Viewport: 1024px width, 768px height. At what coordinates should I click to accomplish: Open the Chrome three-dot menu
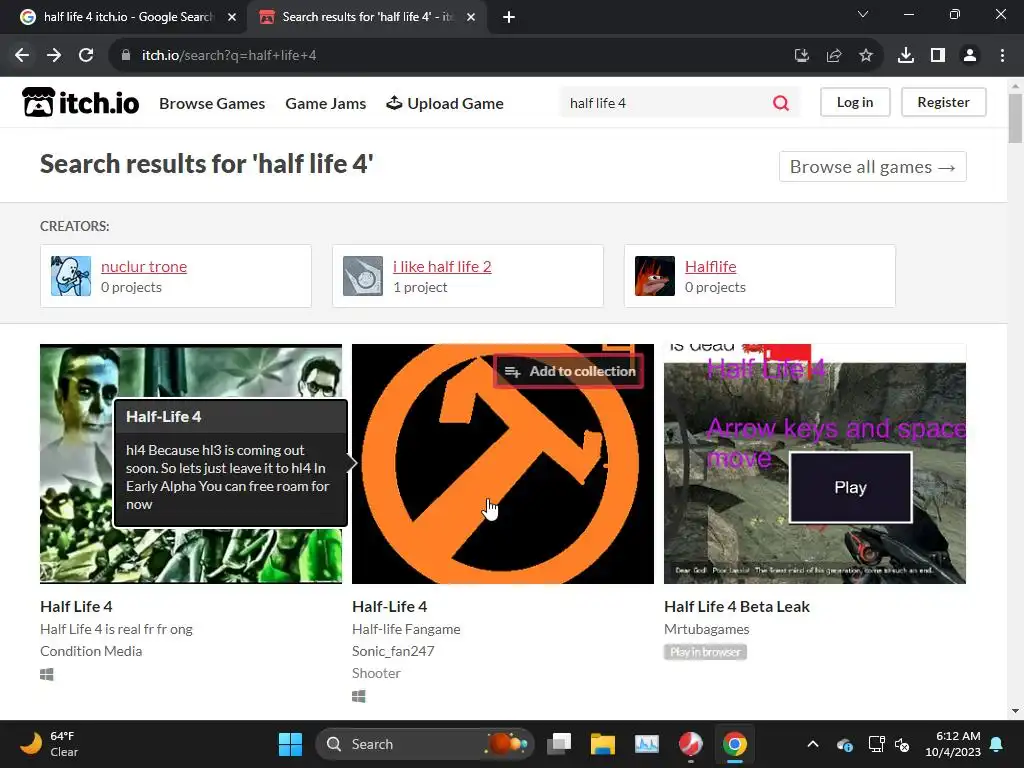point(1002,56)
